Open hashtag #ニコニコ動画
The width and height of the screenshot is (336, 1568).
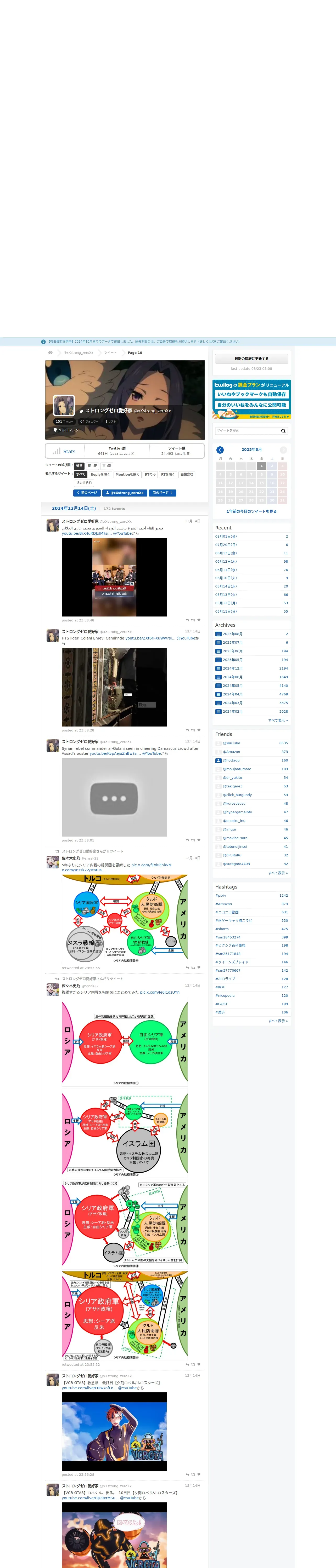[x=227, y=912]
